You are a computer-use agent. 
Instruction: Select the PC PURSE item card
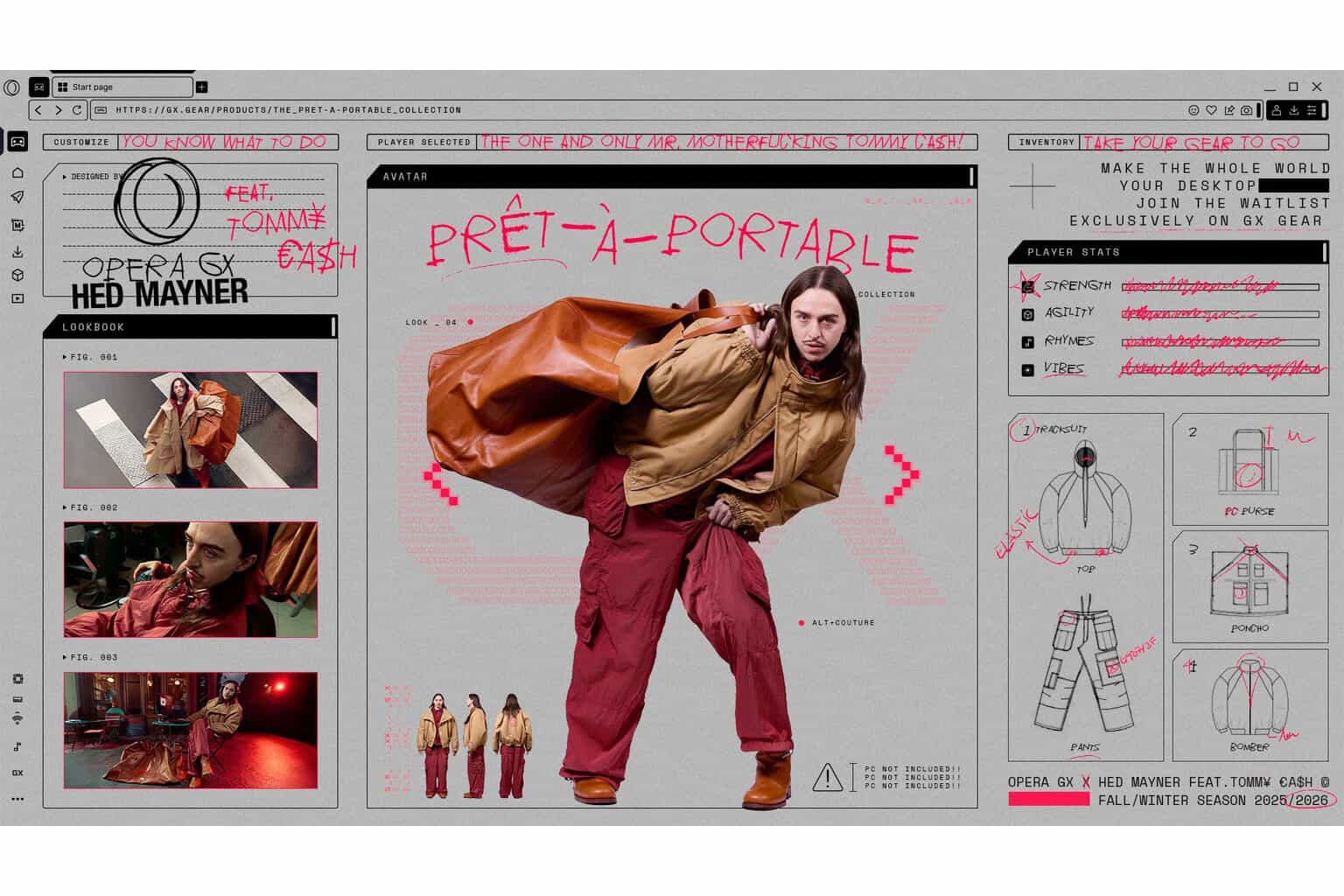coord(1250,470)
